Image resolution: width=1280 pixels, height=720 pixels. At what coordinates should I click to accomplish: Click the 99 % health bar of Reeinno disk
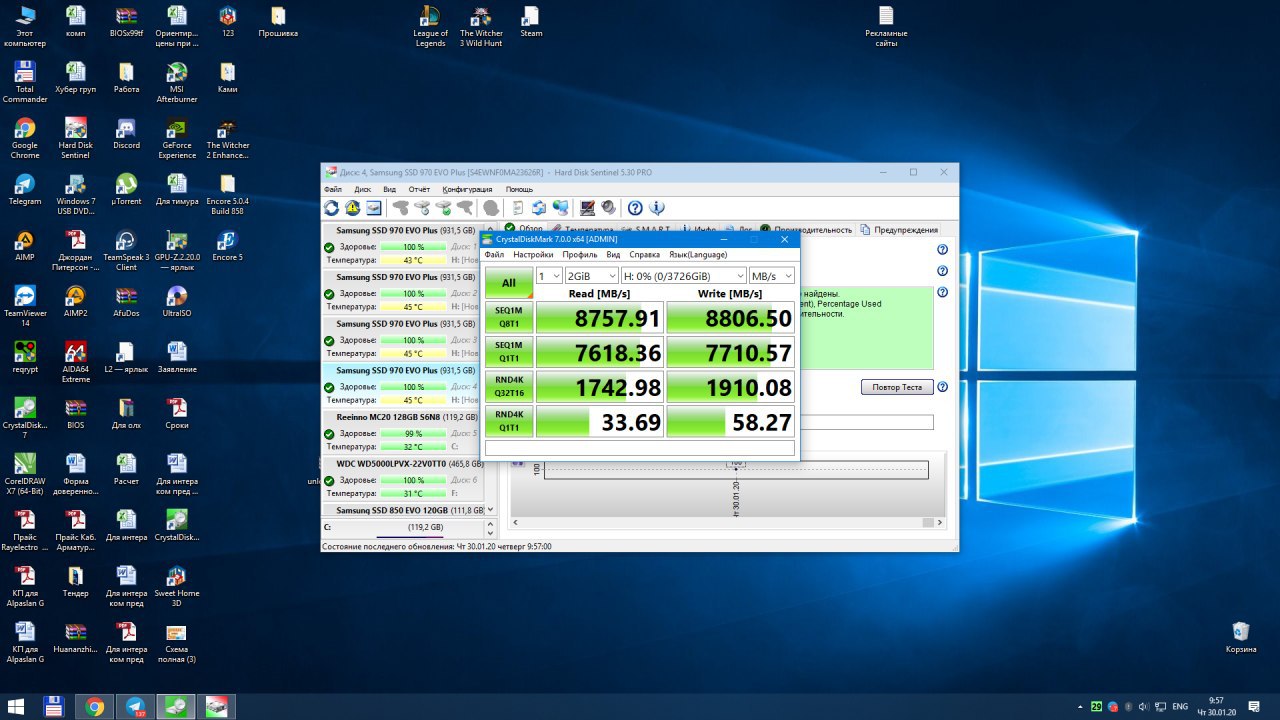(413, 433)
